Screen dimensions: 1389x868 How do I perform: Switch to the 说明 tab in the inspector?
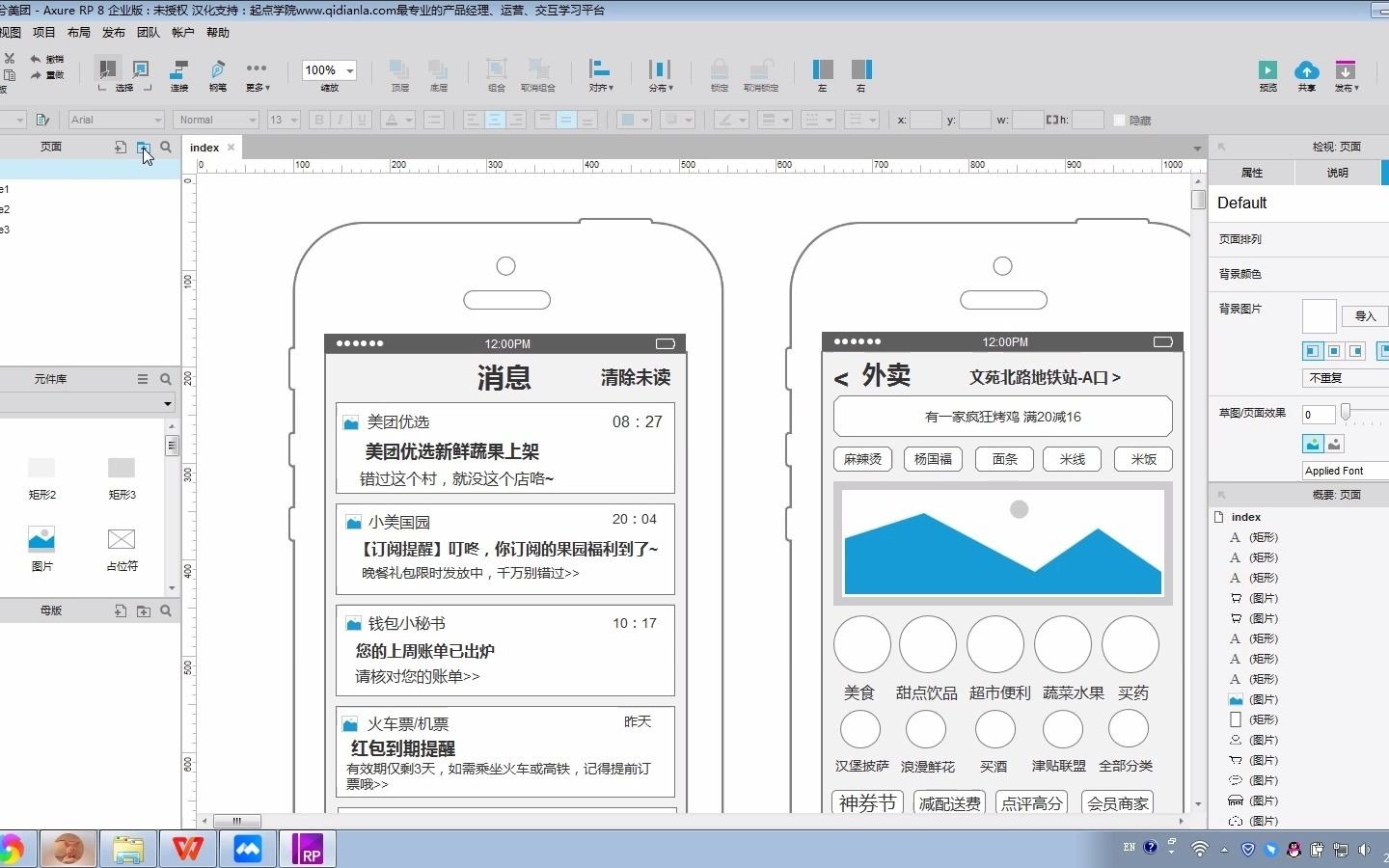1338,173
